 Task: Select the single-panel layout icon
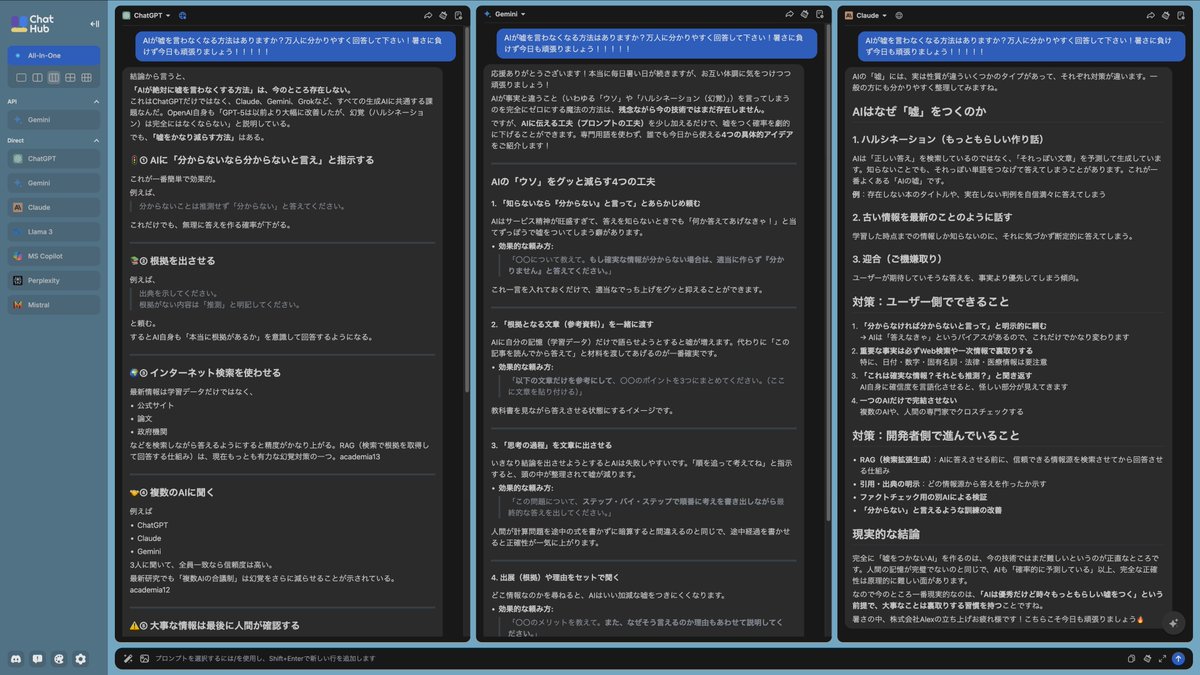22,77
